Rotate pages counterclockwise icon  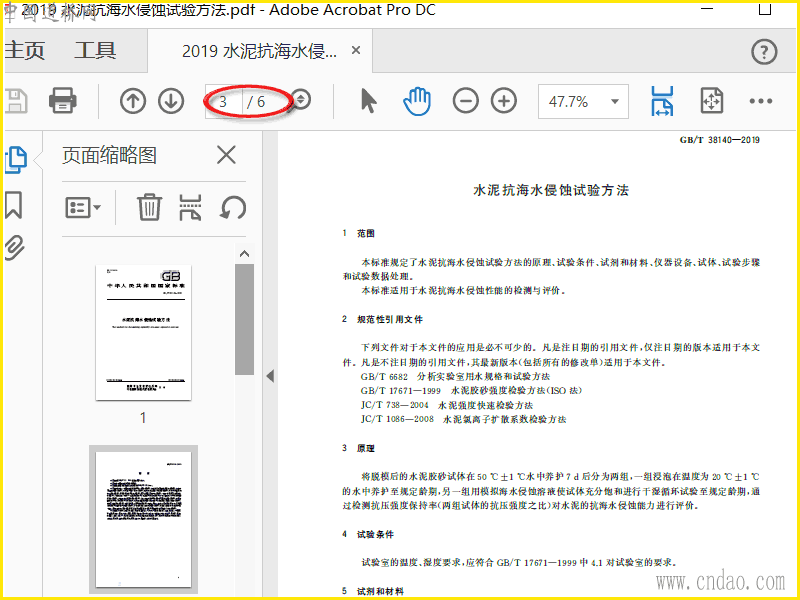click(233, 208)
